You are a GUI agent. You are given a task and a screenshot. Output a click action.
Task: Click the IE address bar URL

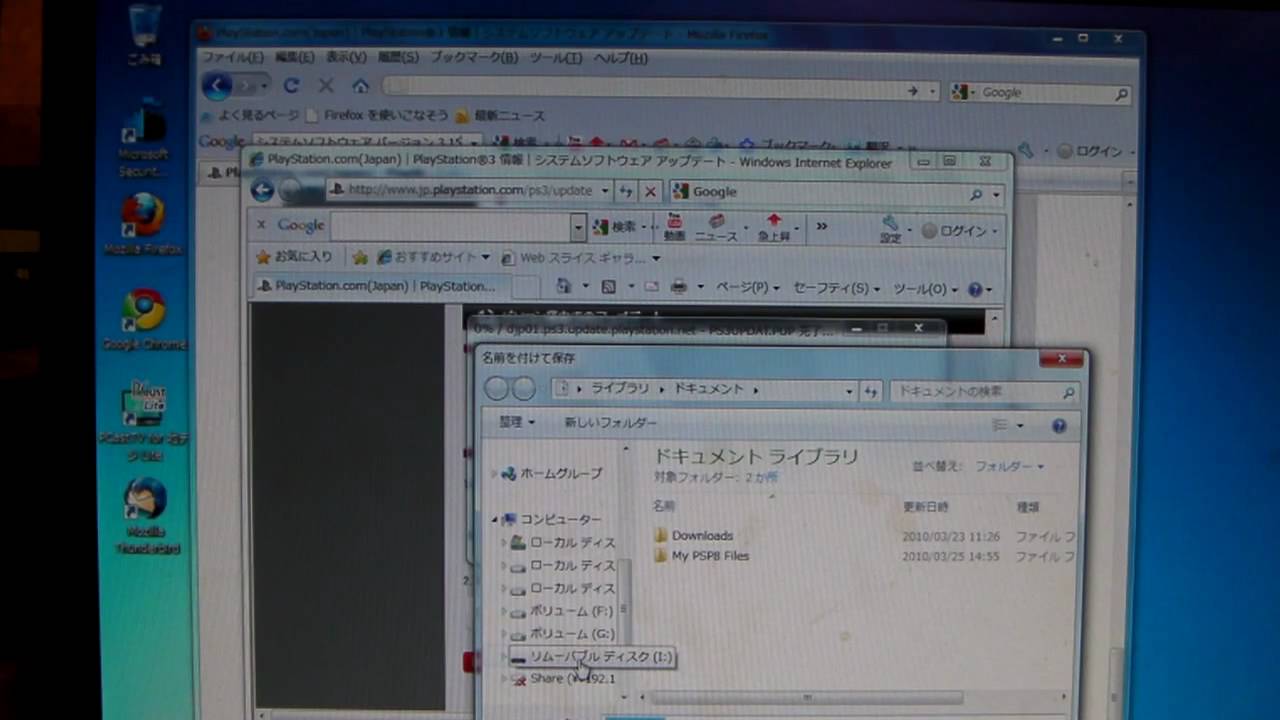471,190
